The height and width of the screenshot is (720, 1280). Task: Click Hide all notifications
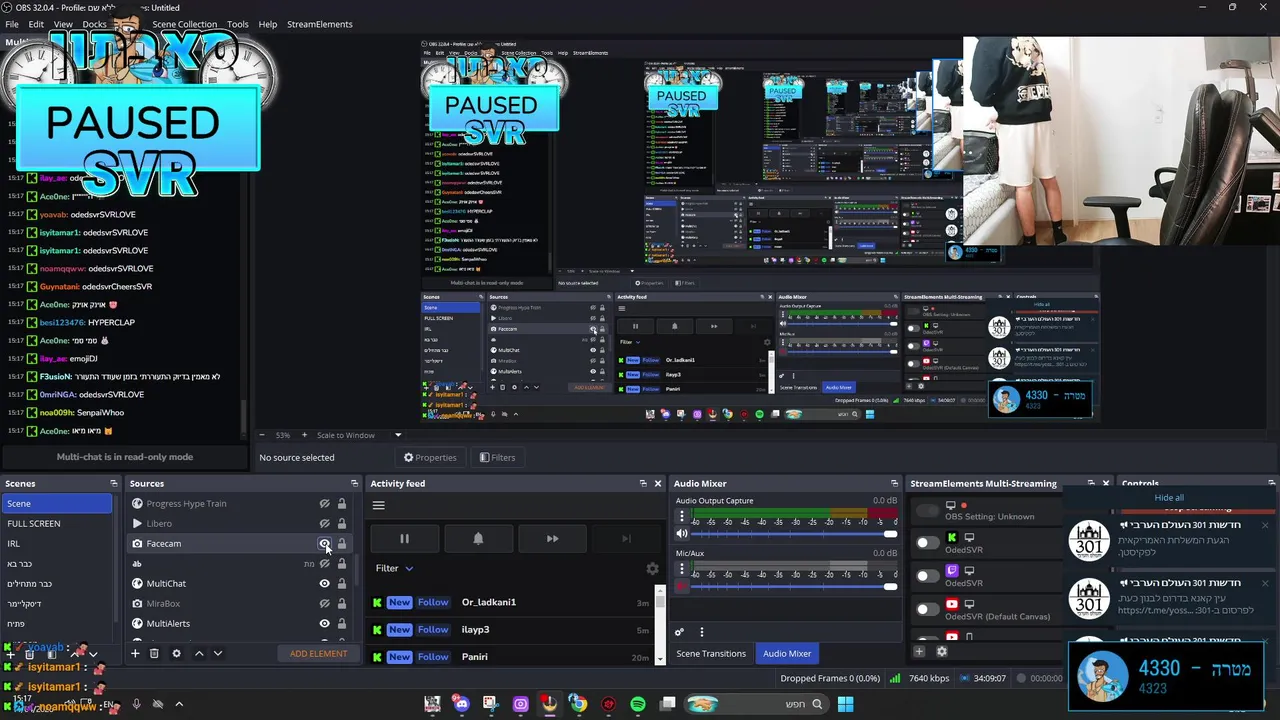[x=1169, y=497]
